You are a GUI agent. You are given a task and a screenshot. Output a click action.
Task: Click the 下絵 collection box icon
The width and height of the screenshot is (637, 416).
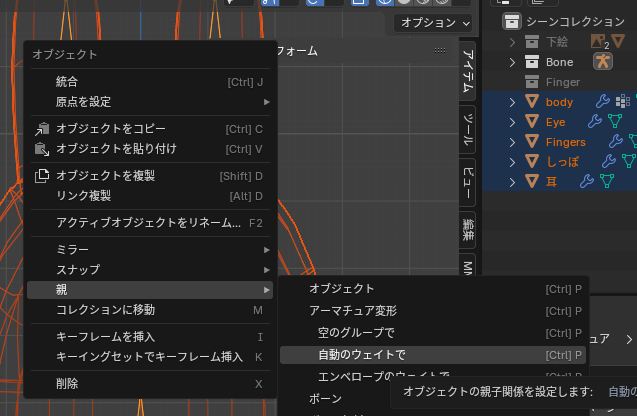532,41
